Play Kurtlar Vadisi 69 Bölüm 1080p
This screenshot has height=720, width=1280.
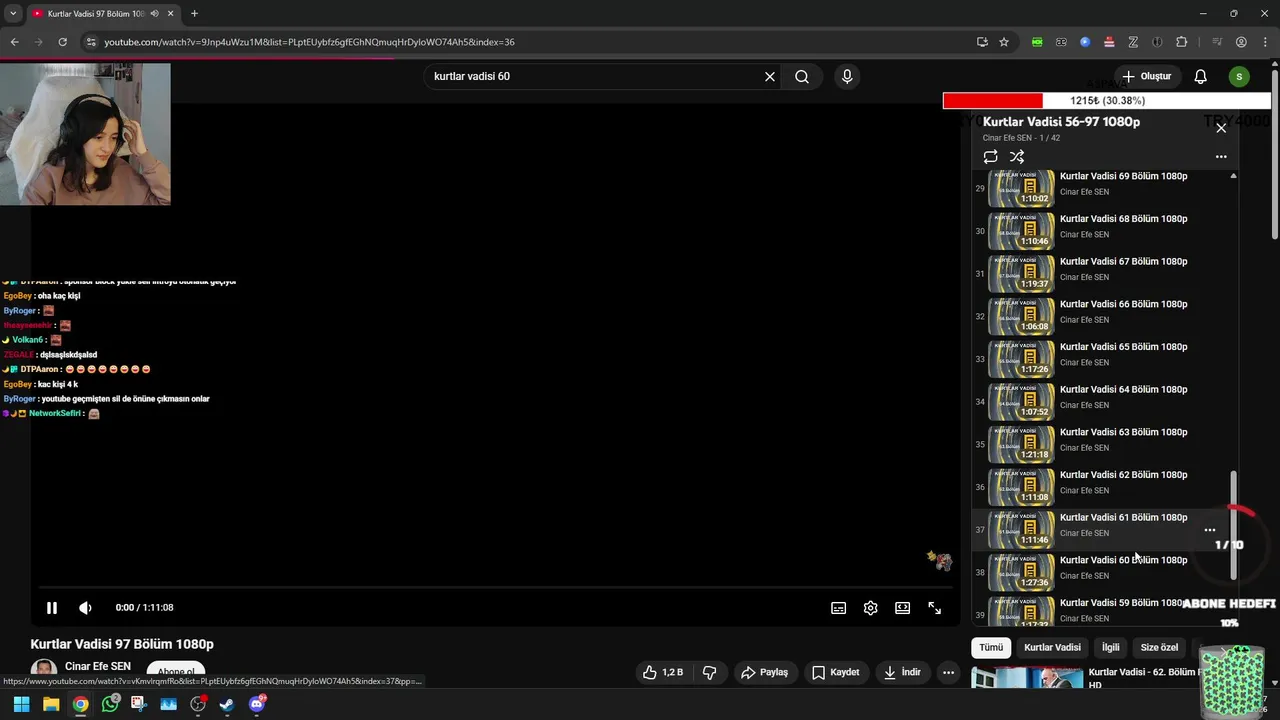tap(1123, 176)
